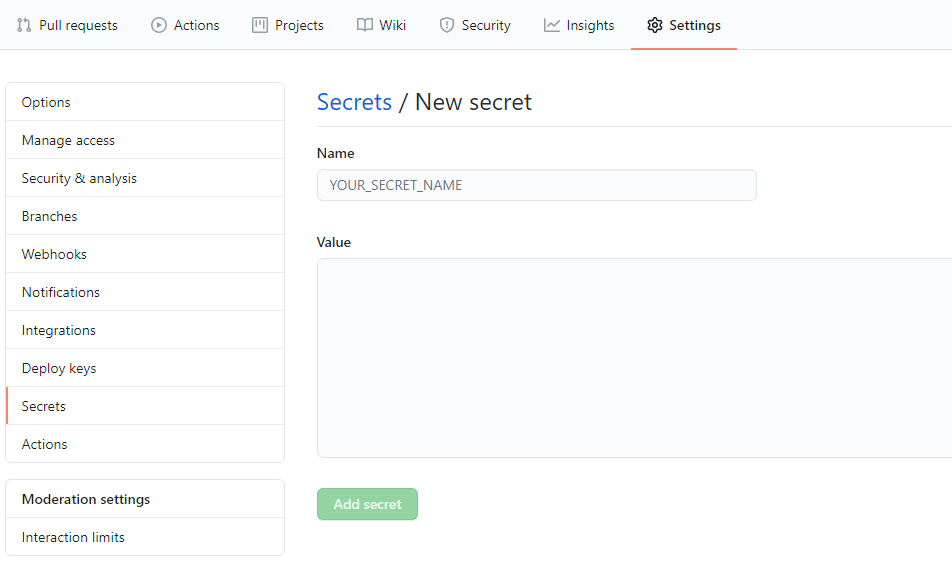Click the Value field label
The width and height of the screenshot is (952, 572).
334,242
